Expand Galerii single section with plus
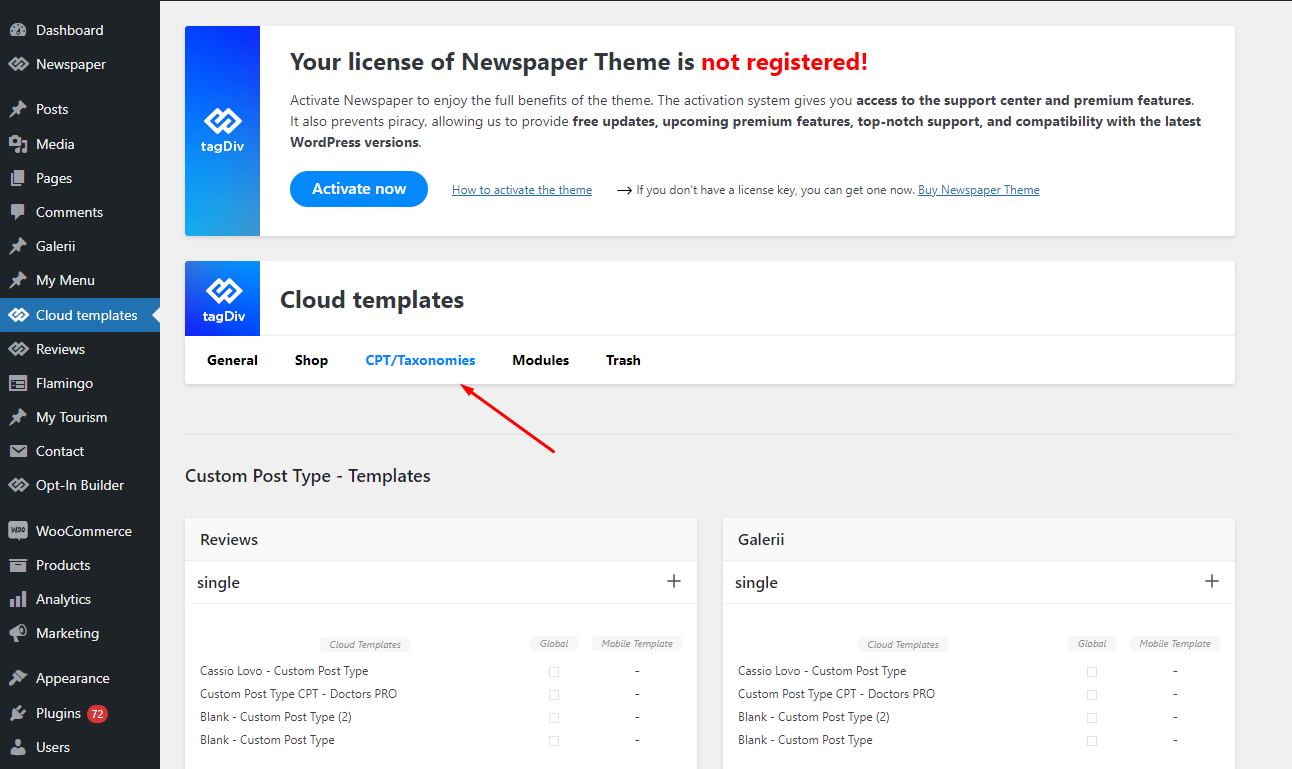 tap(1212, 581)
